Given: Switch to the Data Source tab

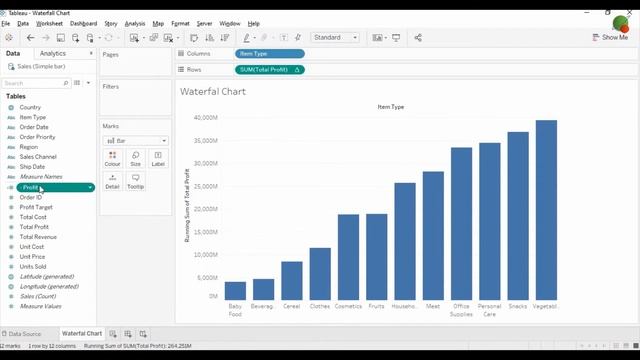Looking at the screenshot, I should point(21,334).
